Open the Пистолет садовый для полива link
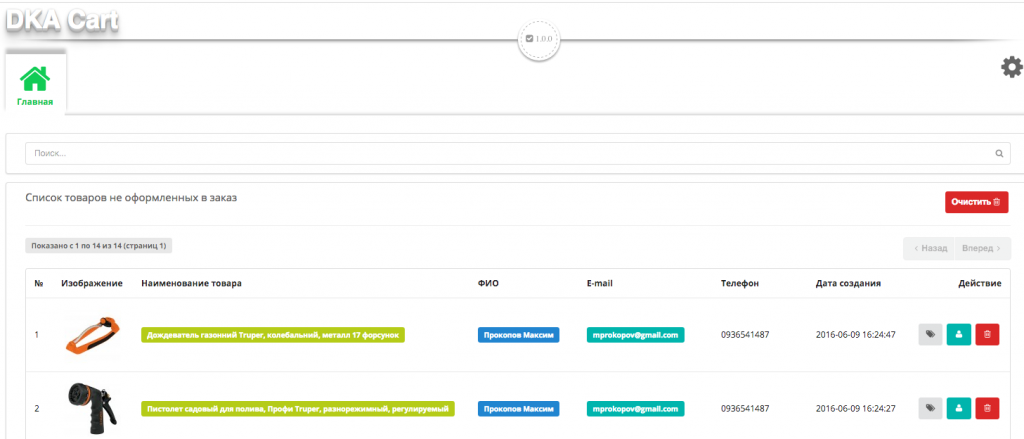 [x=298, y=408]
